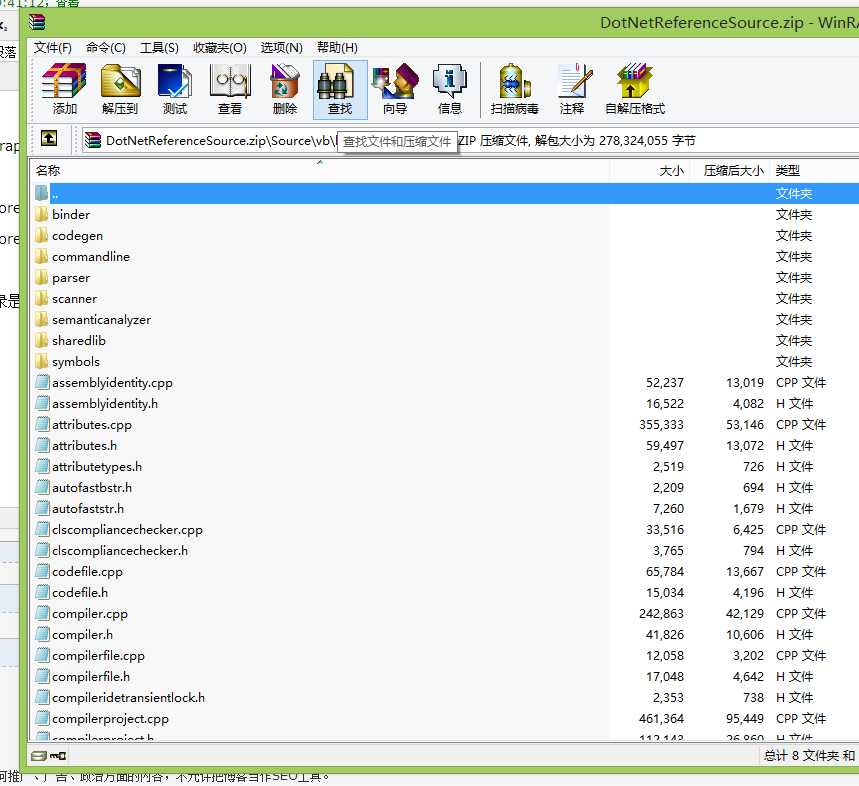859x786 pixels.
Task: Click the 扫描病毒 (Virus Scan) icon
Action: [x=515, y=89]
